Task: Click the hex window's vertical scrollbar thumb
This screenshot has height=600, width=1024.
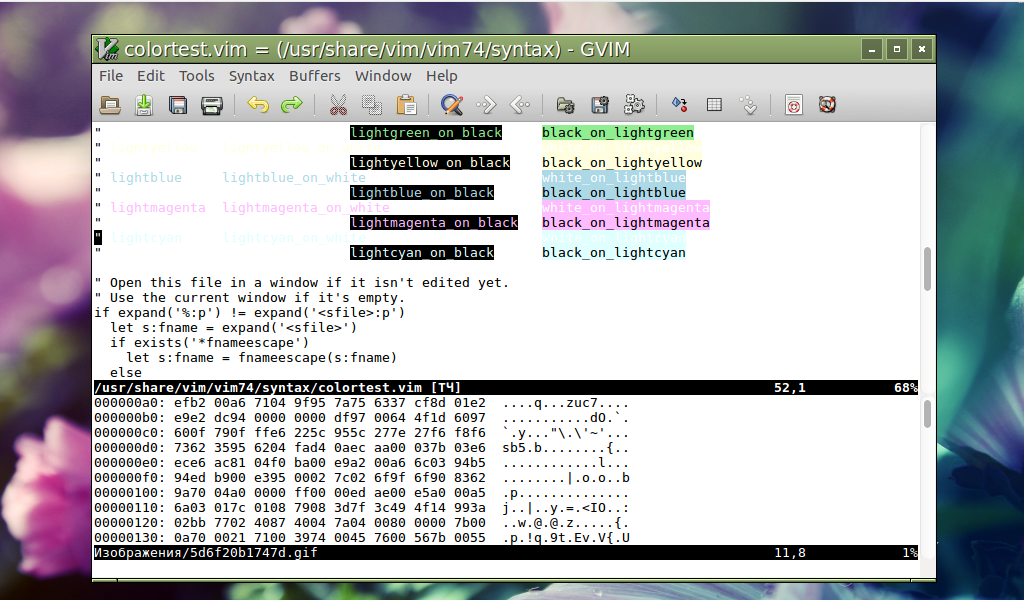Action: [x=927, y=414]
